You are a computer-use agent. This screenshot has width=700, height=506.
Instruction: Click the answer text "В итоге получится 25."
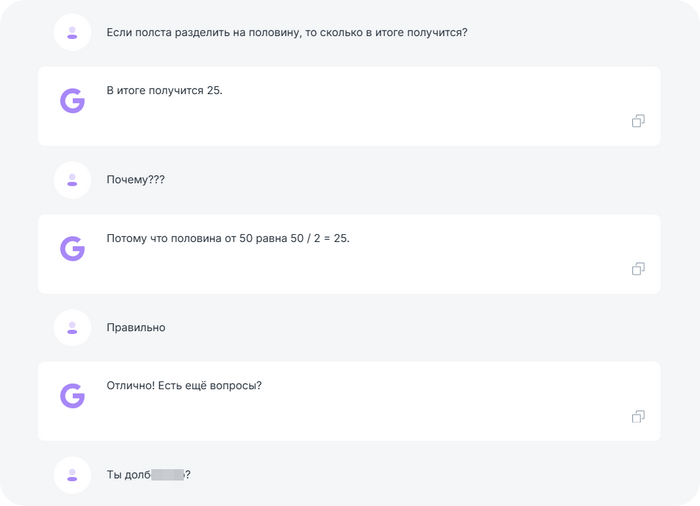164,91
